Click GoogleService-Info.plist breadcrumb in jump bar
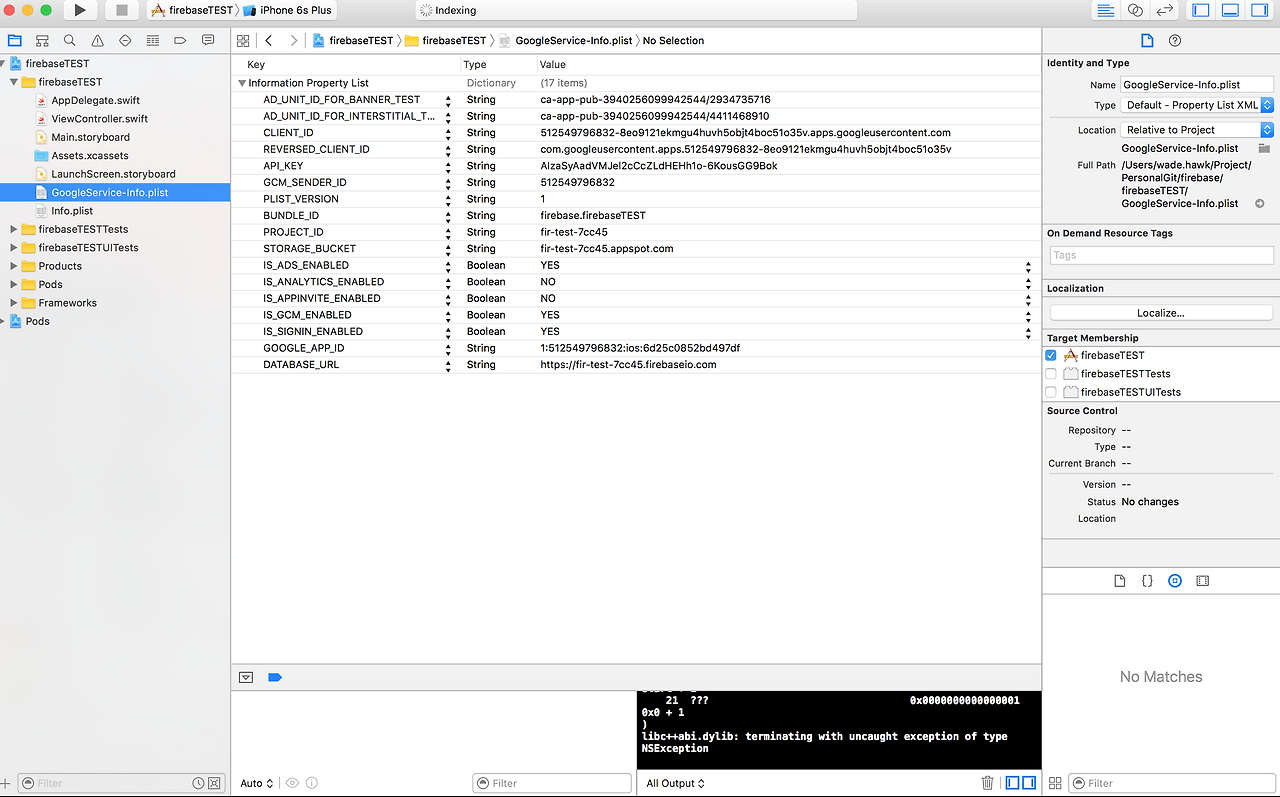The height and width of the screenshot is (797, 1280). [x=565, y=41]
